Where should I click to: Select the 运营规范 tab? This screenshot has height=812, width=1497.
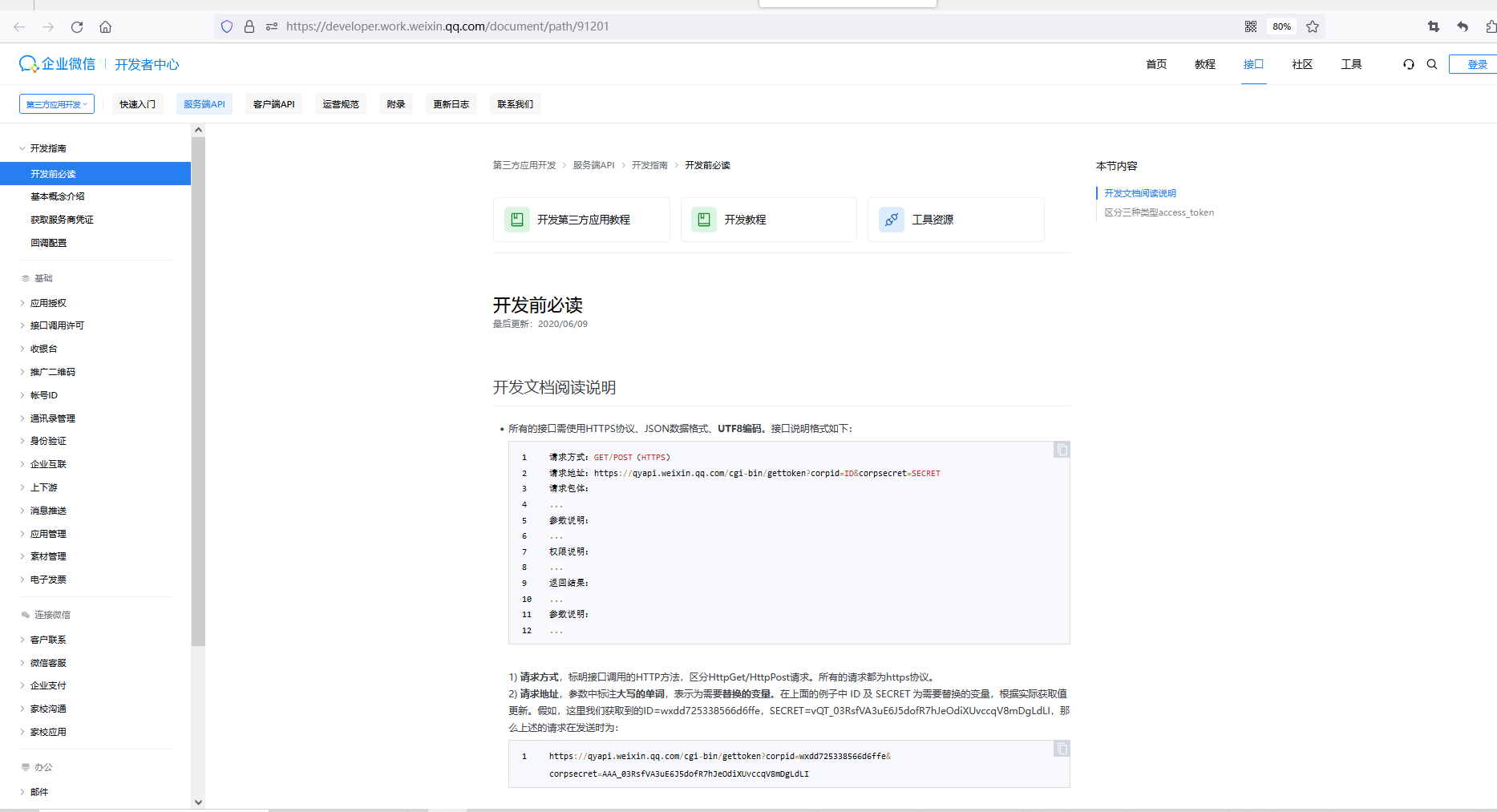pos(341,104)
